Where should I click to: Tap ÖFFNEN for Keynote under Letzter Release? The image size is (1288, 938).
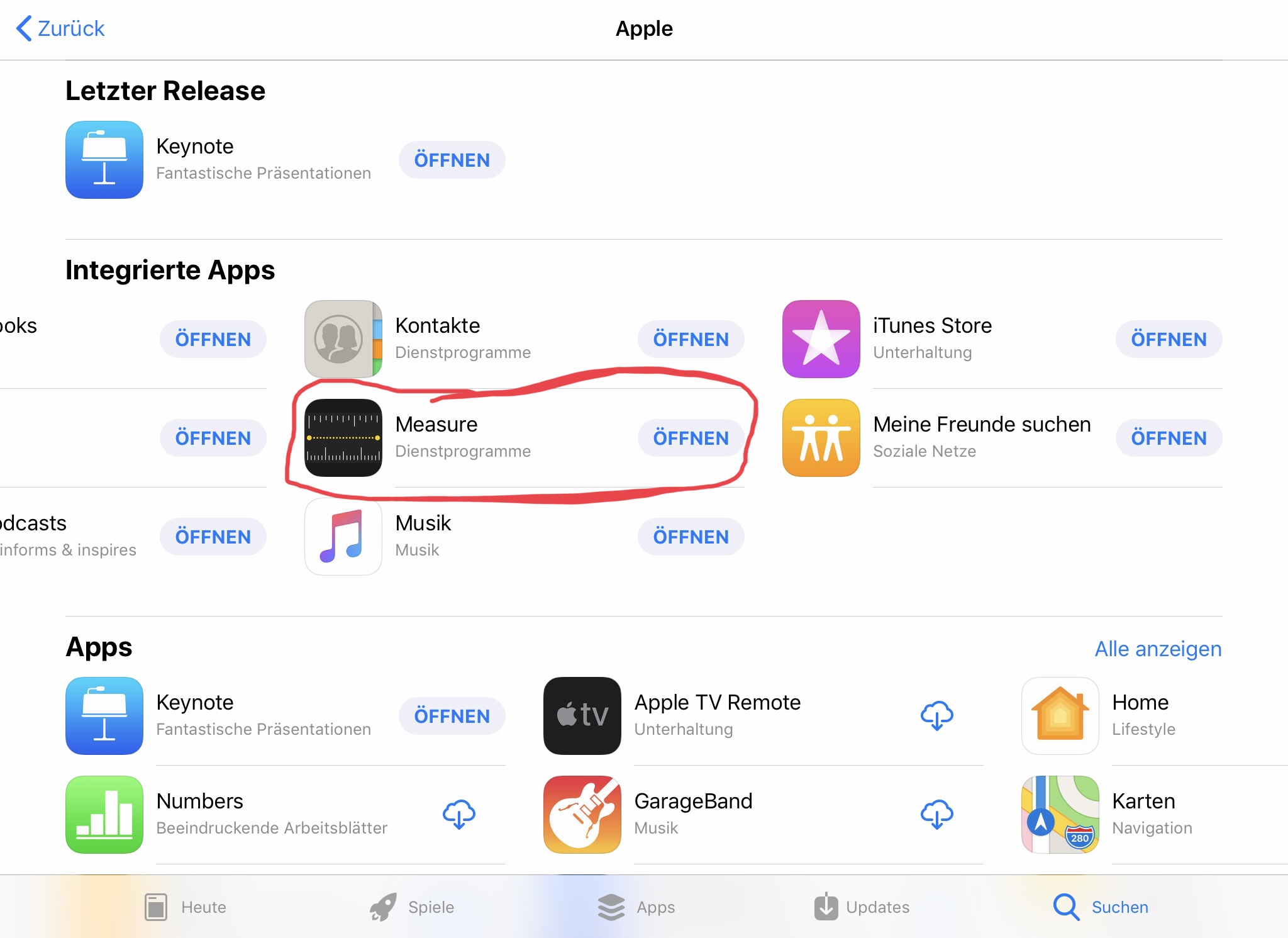[452, 160]
